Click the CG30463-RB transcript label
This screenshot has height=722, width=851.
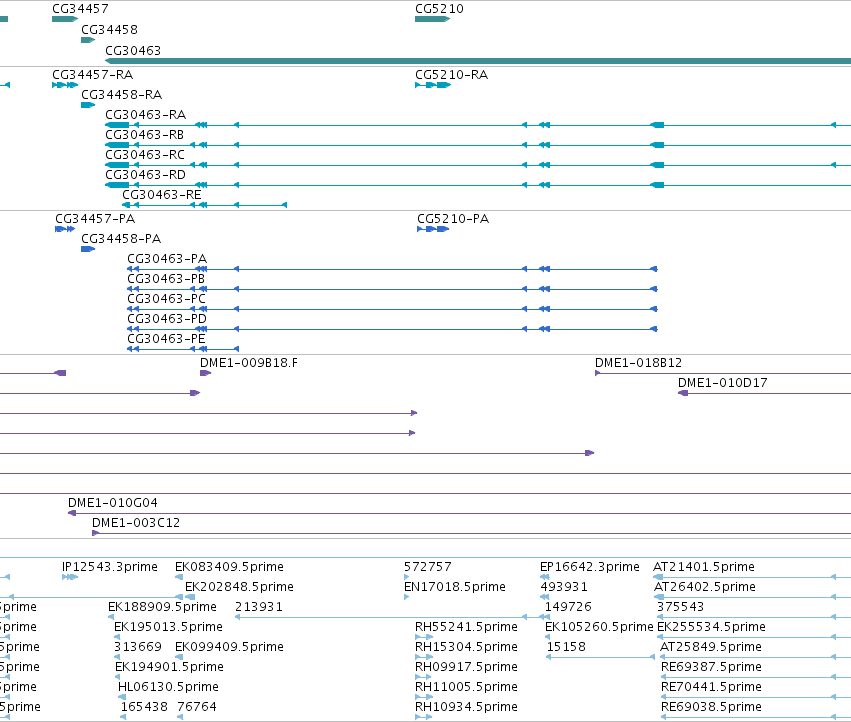coord(144,135)
